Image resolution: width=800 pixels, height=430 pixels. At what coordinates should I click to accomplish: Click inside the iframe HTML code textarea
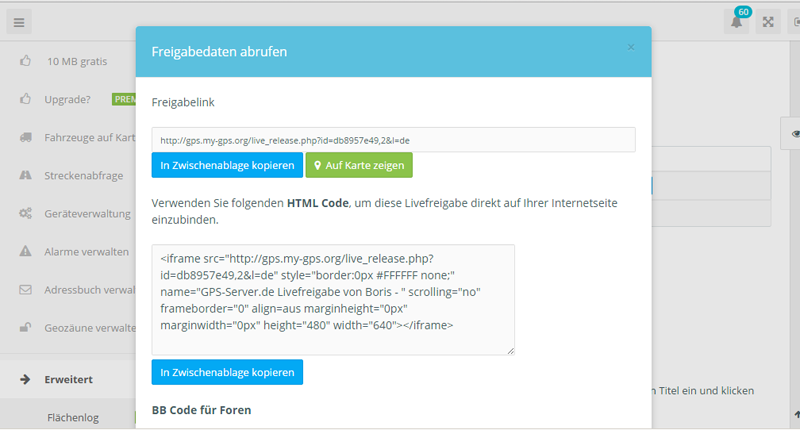point(333,299)
